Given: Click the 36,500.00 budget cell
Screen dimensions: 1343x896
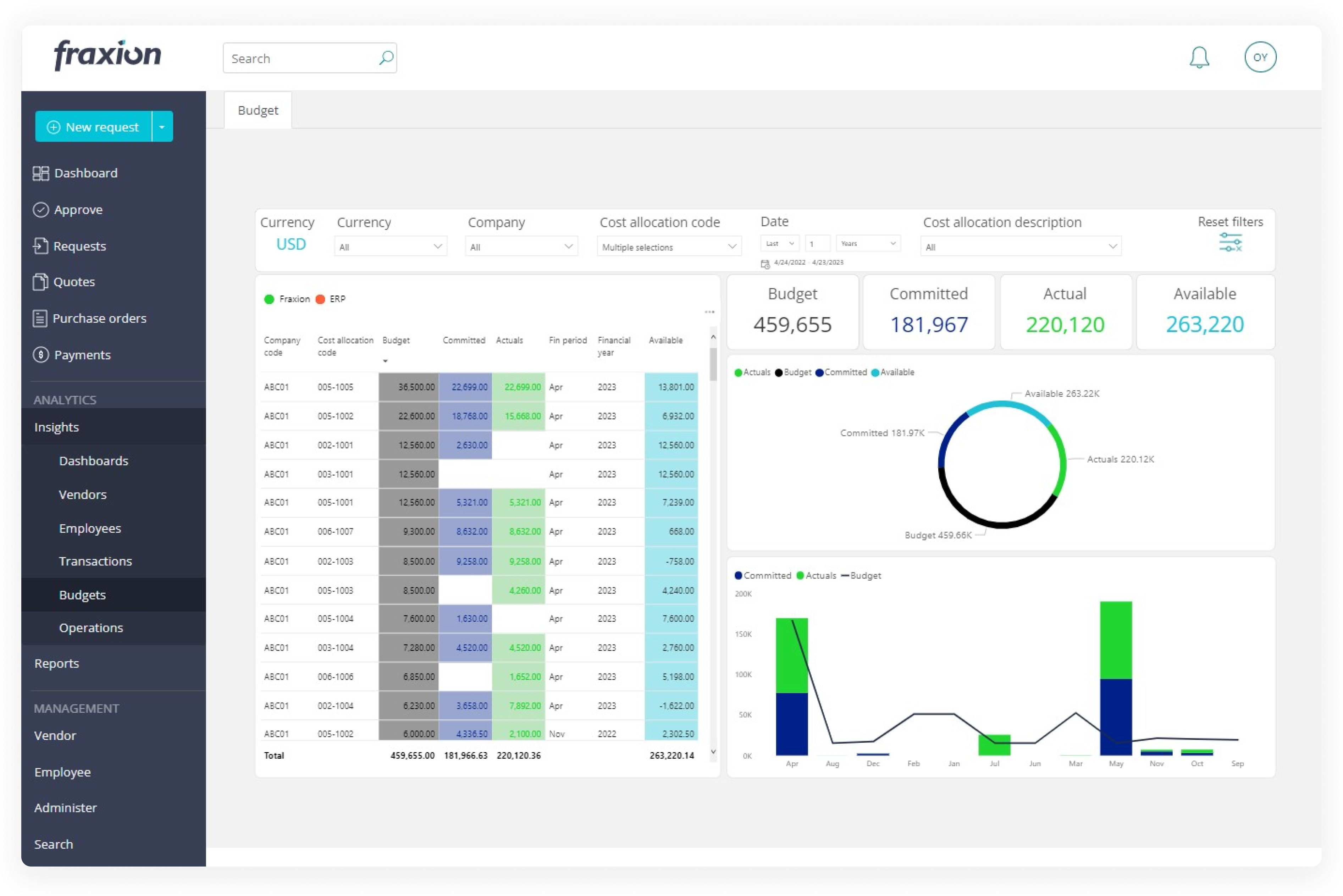Looking at the screenshot, I should pyautogui.click(x=408, y=387).
